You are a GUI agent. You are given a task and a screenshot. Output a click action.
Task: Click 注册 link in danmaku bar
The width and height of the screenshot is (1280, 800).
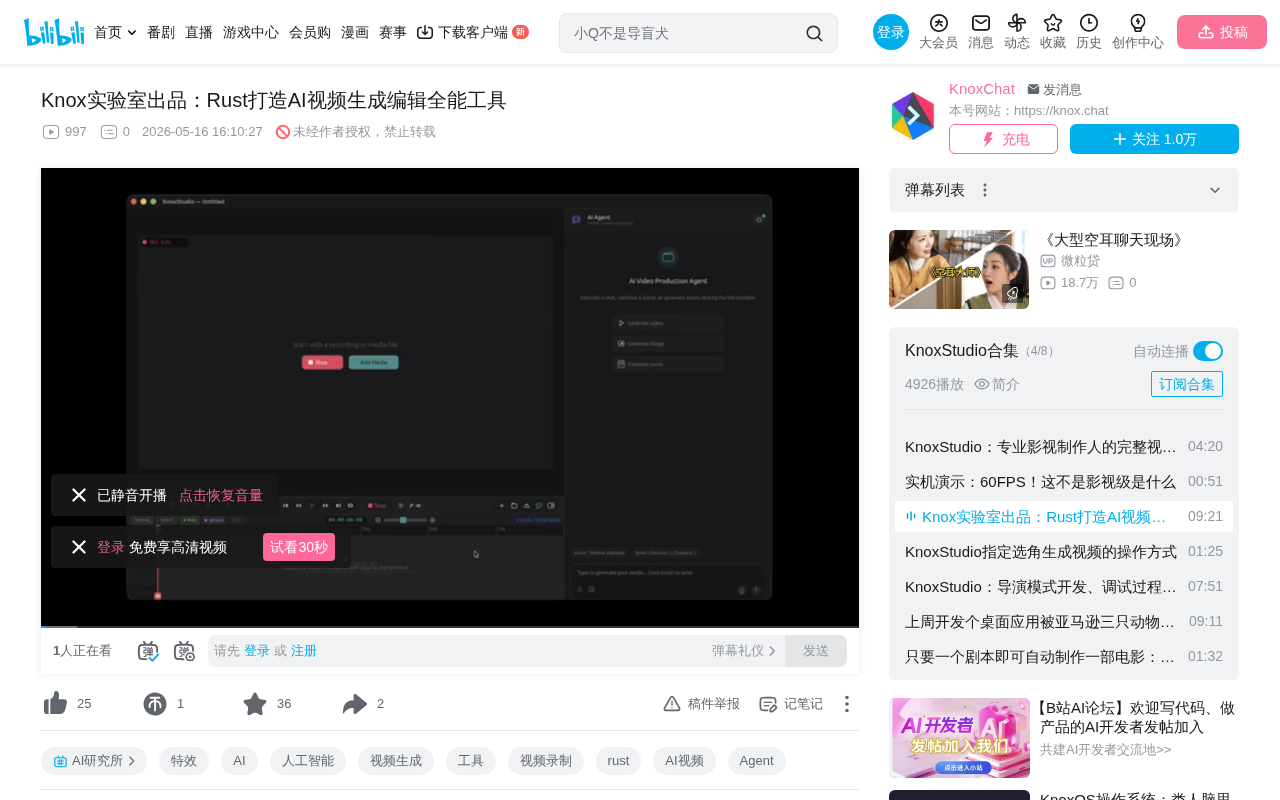(x=304, y=651)
